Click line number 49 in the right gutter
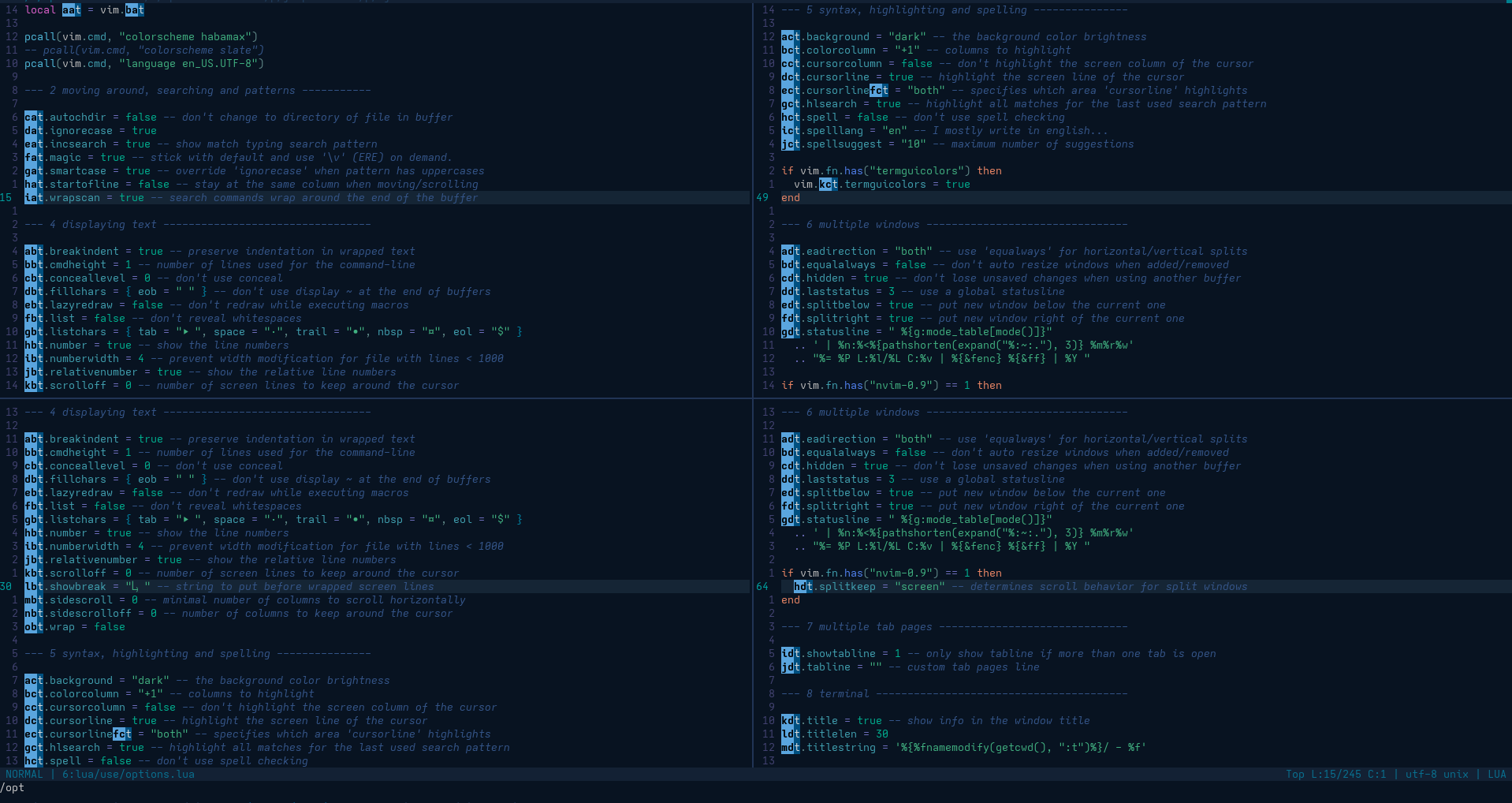Image resolution: width=1512 pixels, height=803 pixels. 762,198
